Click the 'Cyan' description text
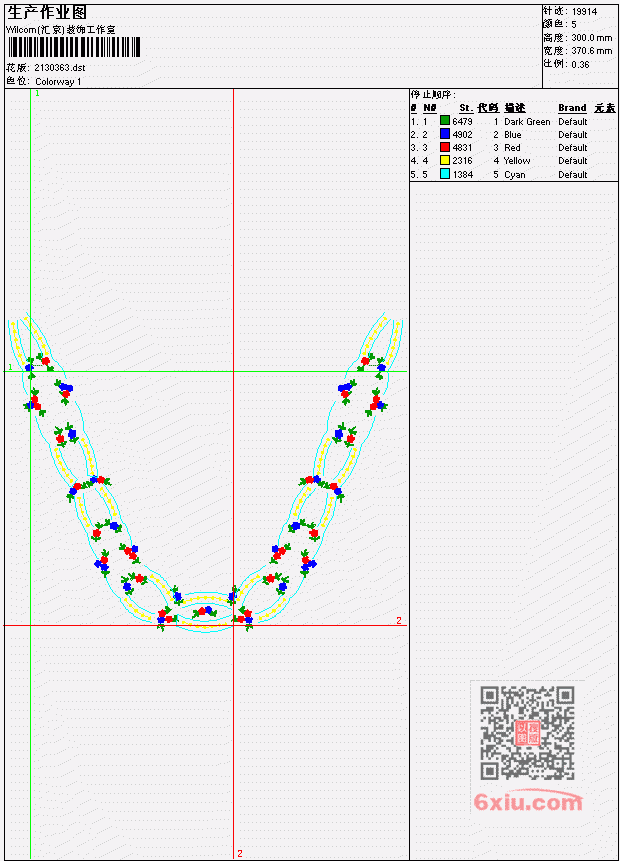The image size is (620, 861). click(515, 175)
